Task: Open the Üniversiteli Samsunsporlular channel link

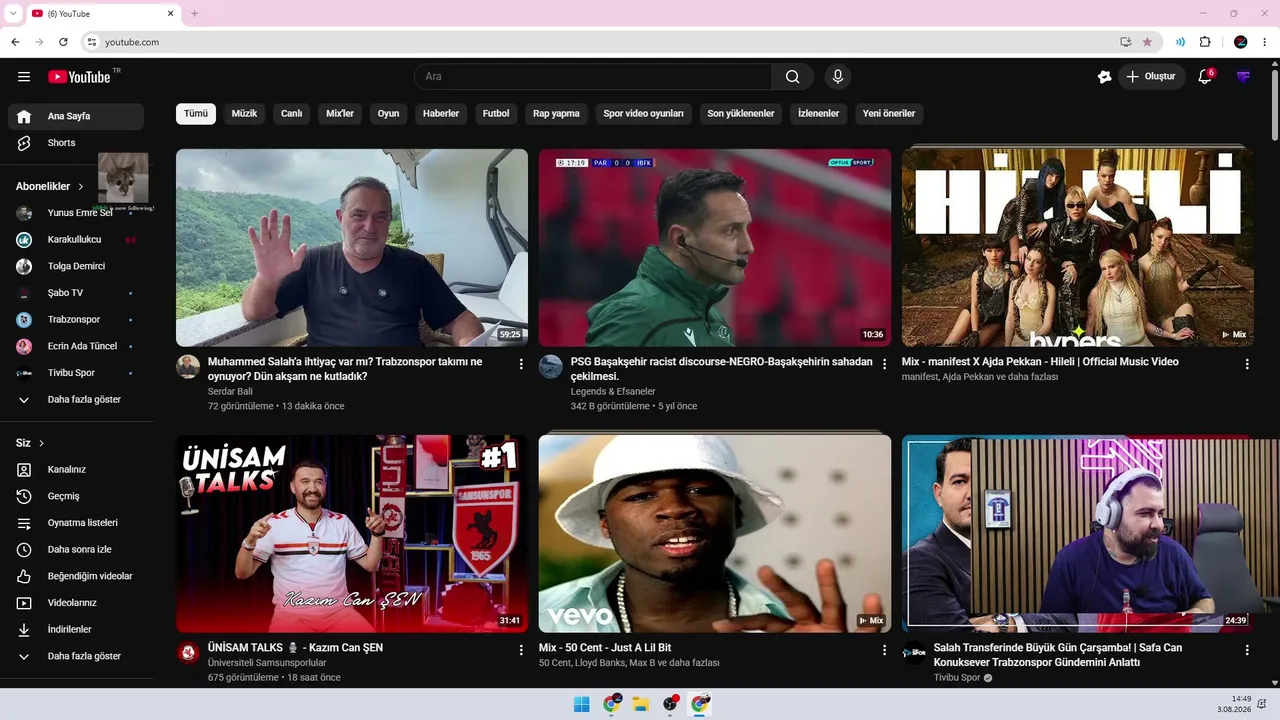Action: point(267,663)
